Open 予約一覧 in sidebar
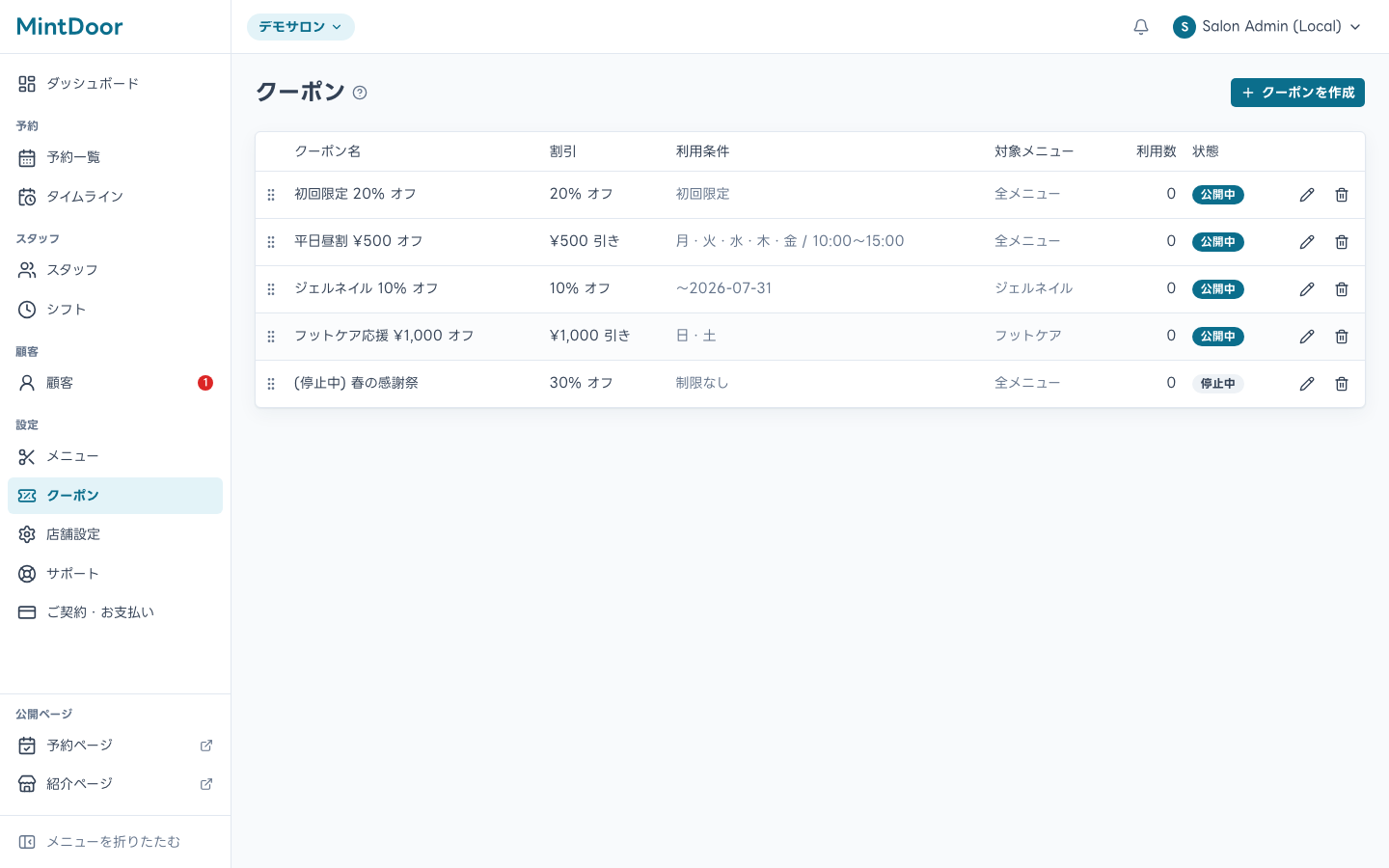1389x868 pixels. click(115, 157)
